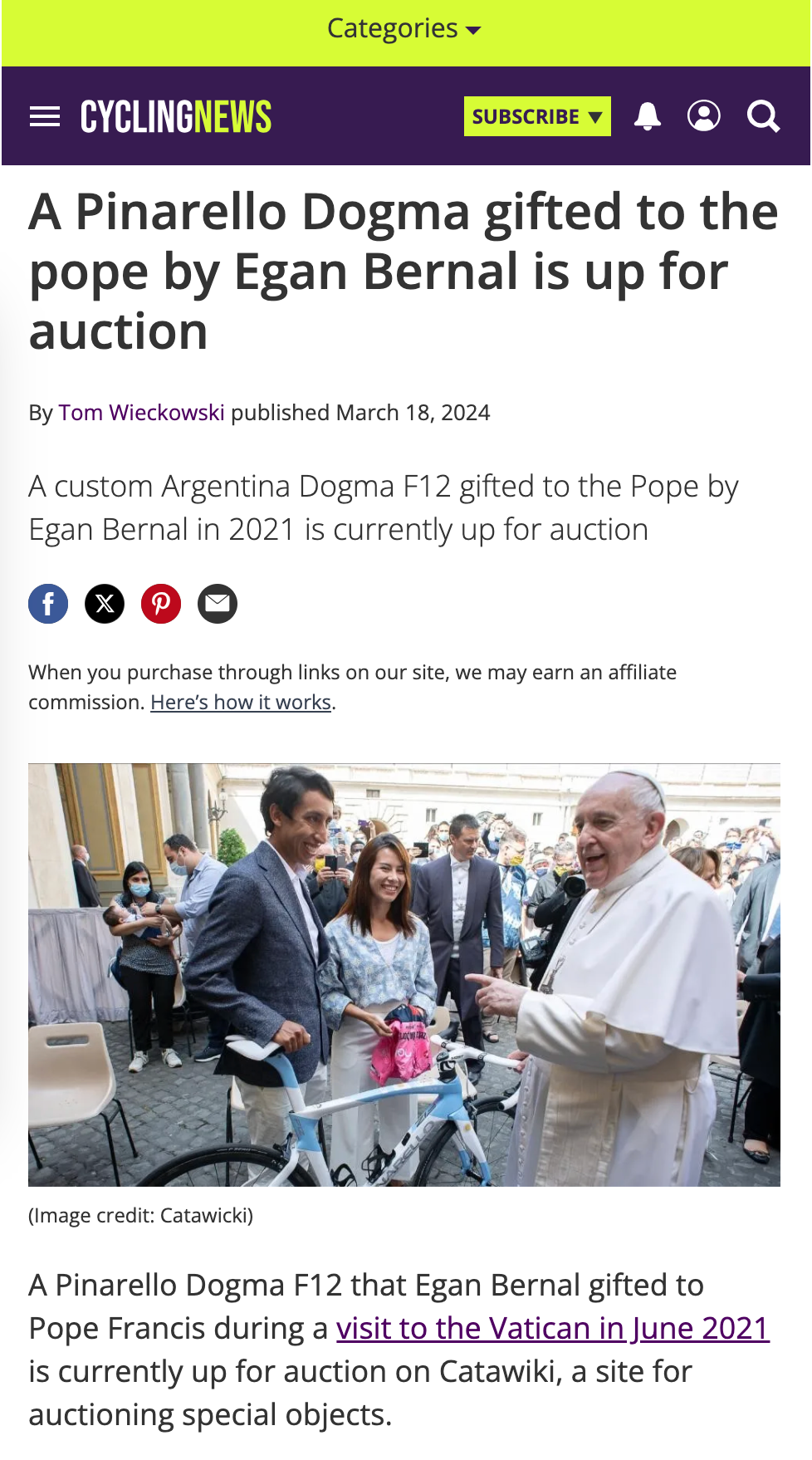
Task: Open notifications bell icon
Action: pos(648,116)
